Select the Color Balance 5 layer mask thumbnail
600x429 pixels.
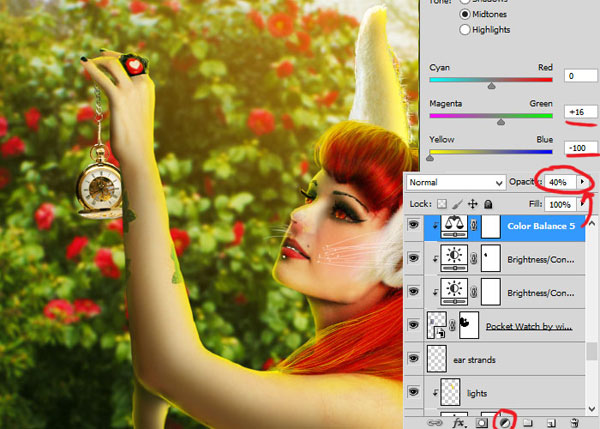(x=491, y=226)
